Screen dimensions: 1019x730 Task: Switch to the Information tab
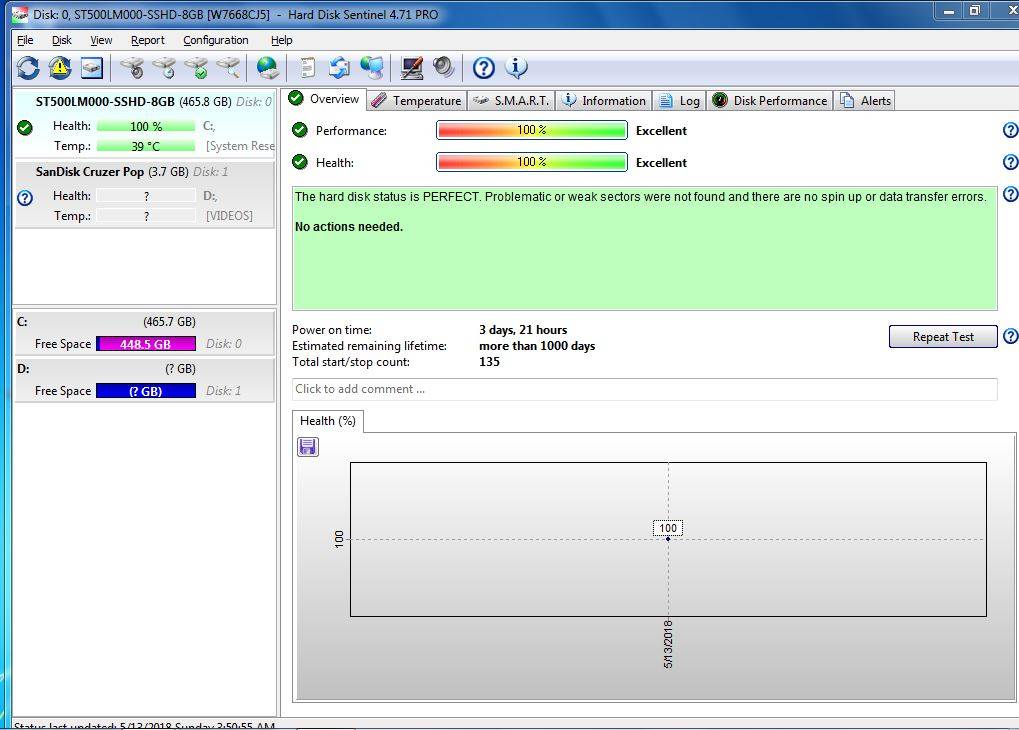point(604,101)
